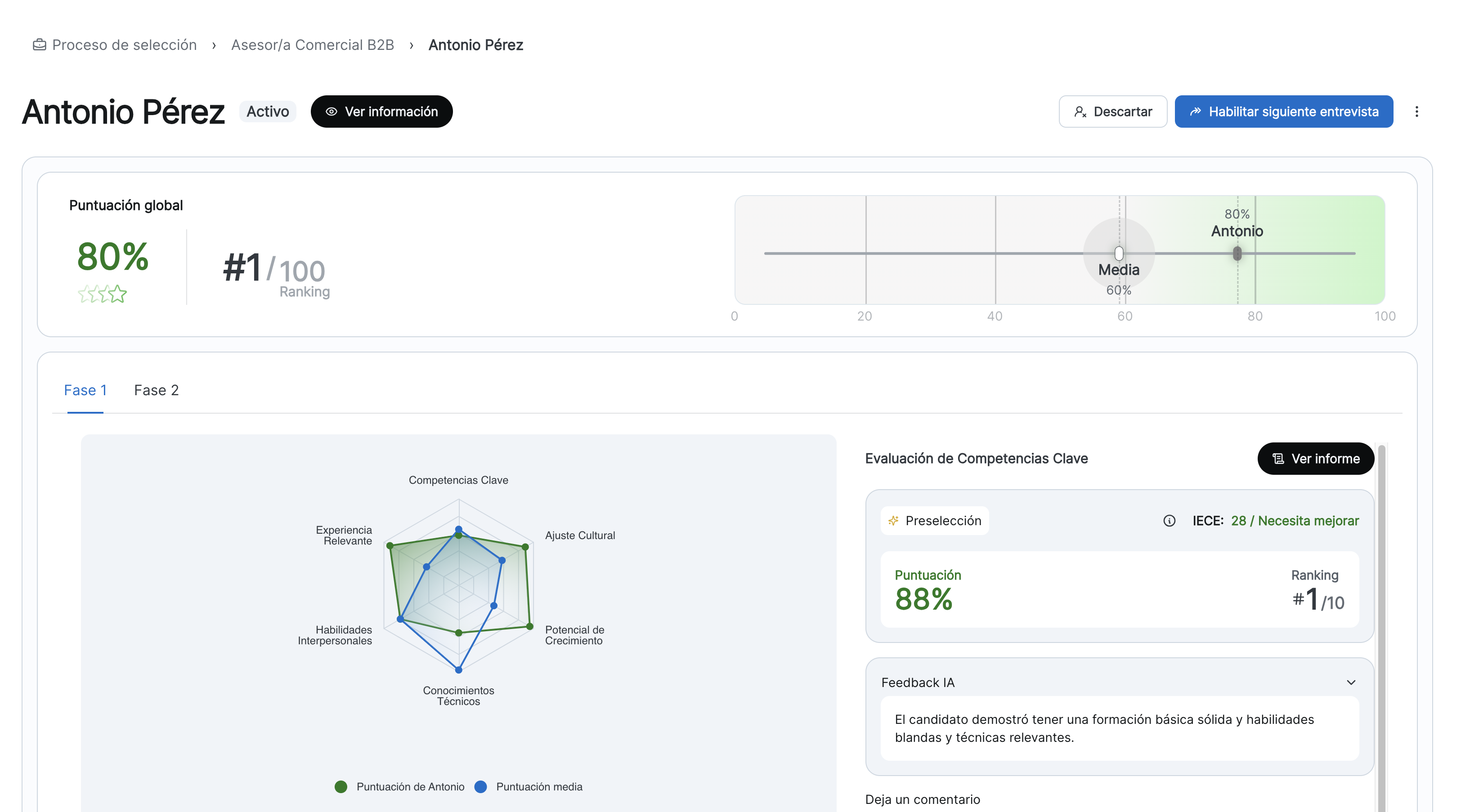Switch to the Fase 2 tab
The image size is (1461, 812).
(156, 390)
